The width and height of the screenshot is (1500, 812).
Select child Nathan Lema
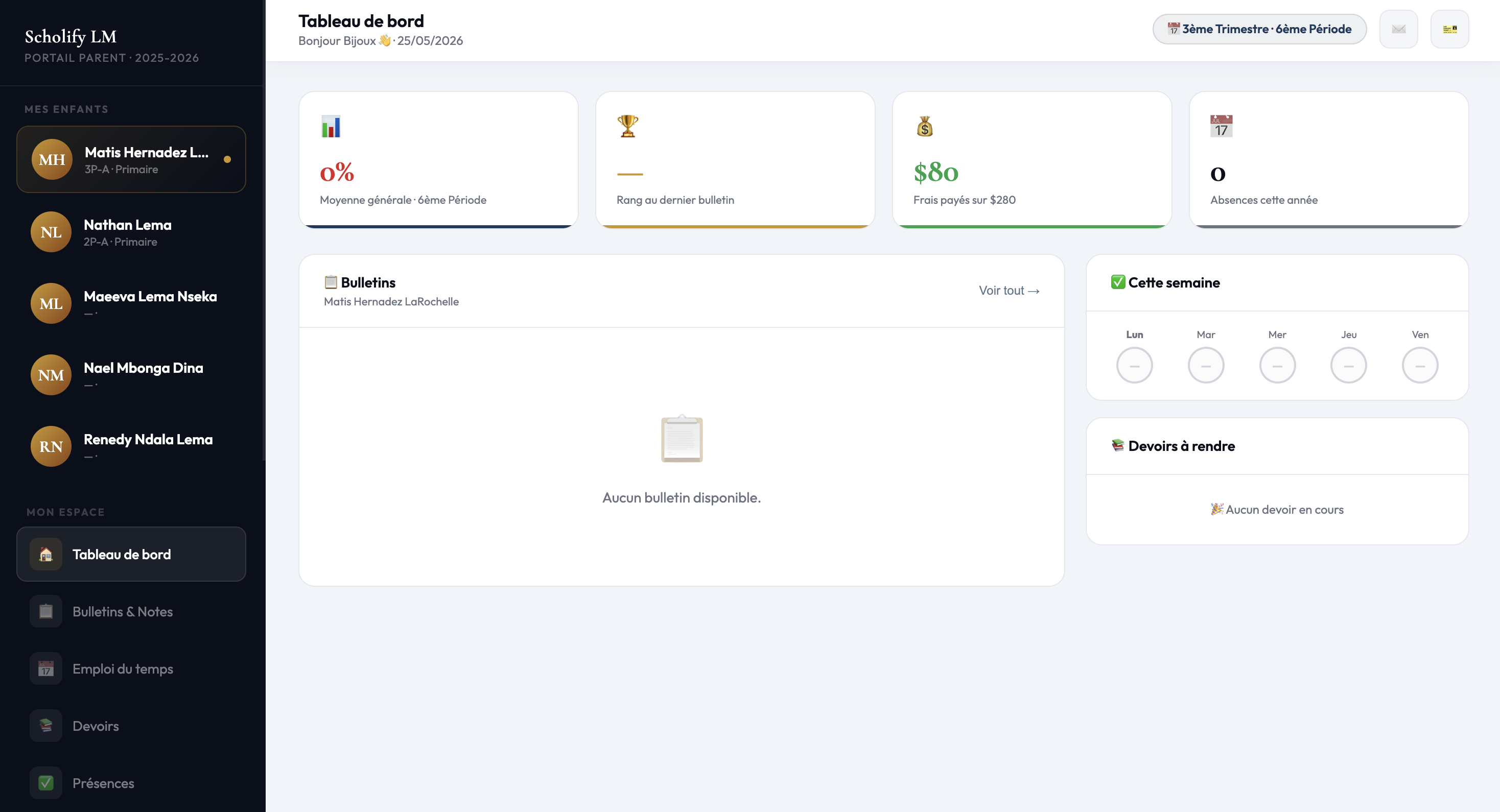tap(131, 232)
